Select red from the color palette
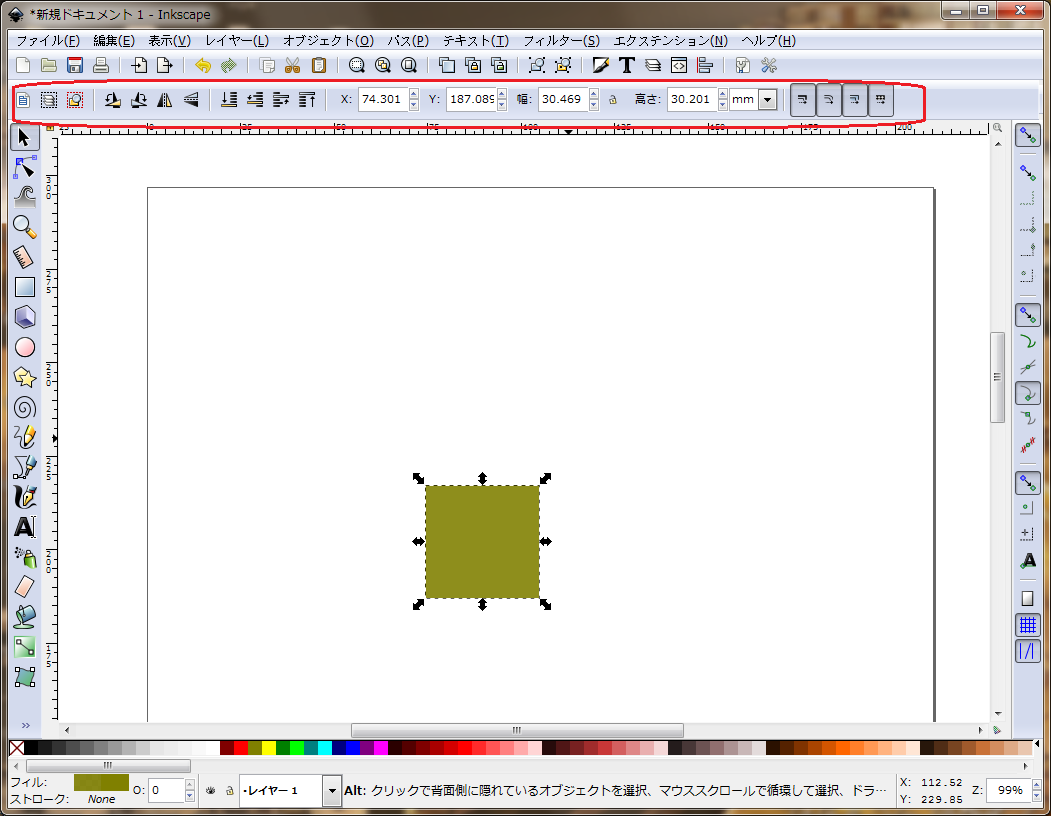The height and width of the screenshot is (816, 1051). click(x=240, y=746)
